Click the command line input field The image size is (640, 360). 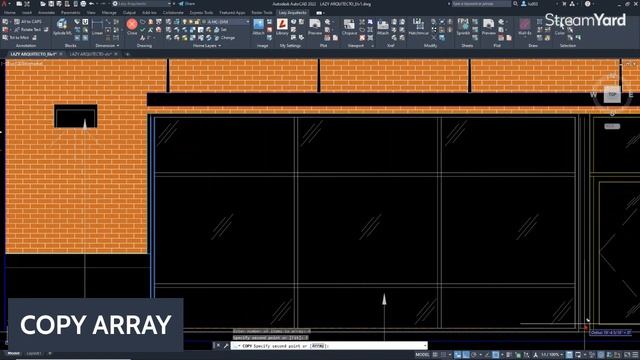pyautogui.click(x=329, y=346)
